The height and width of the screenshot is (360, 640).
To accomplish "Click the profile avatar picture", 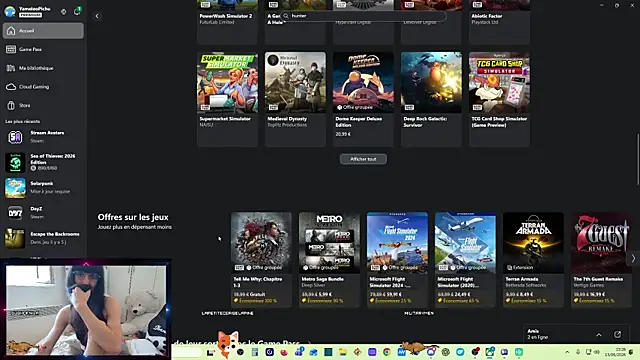I will click(10, 11).
